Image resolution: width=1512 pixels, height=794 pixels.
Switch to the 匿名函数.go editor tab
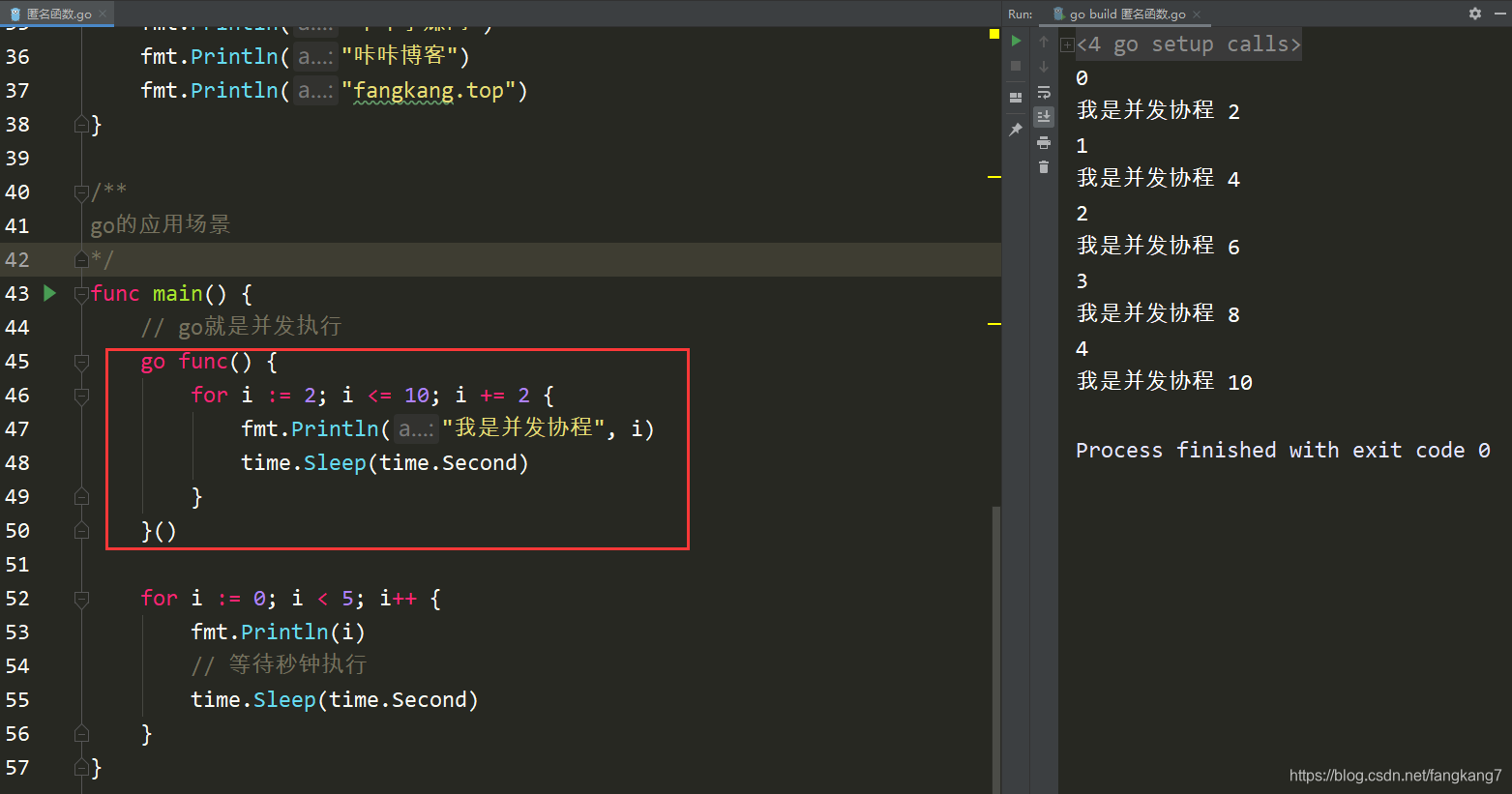tap(58, 14)
